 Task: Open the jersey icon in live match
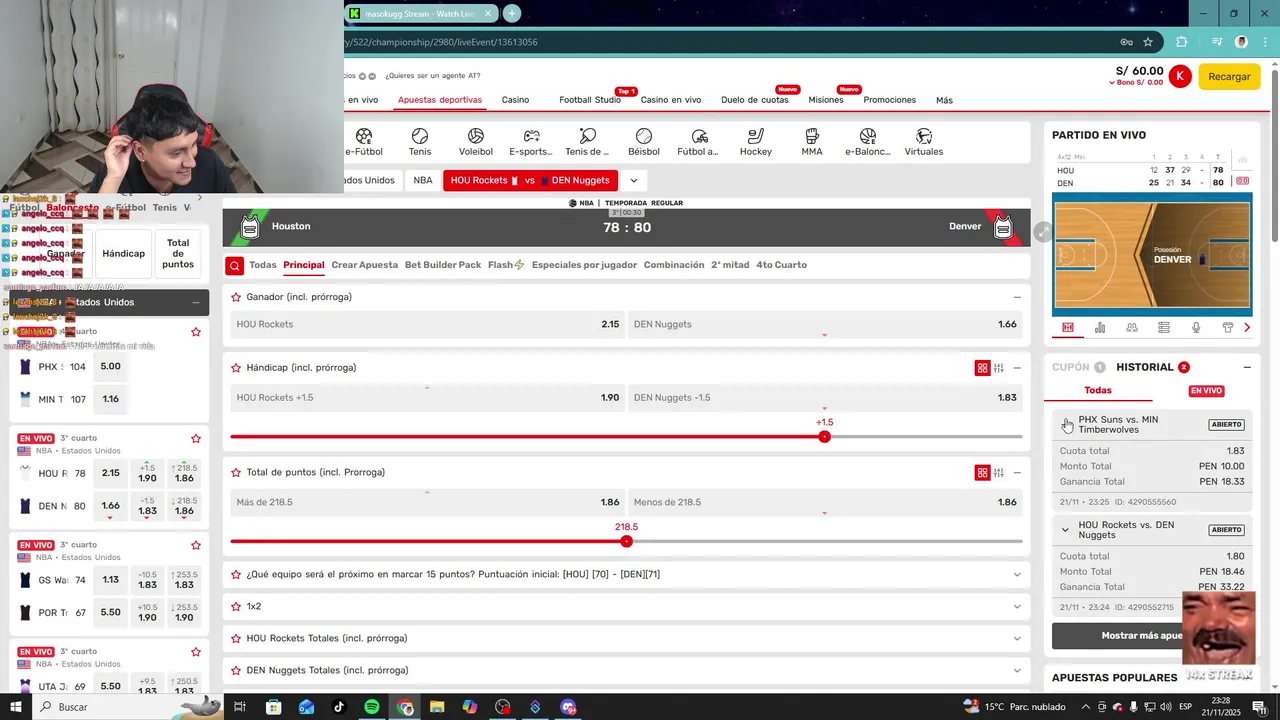coord(1228,327)
